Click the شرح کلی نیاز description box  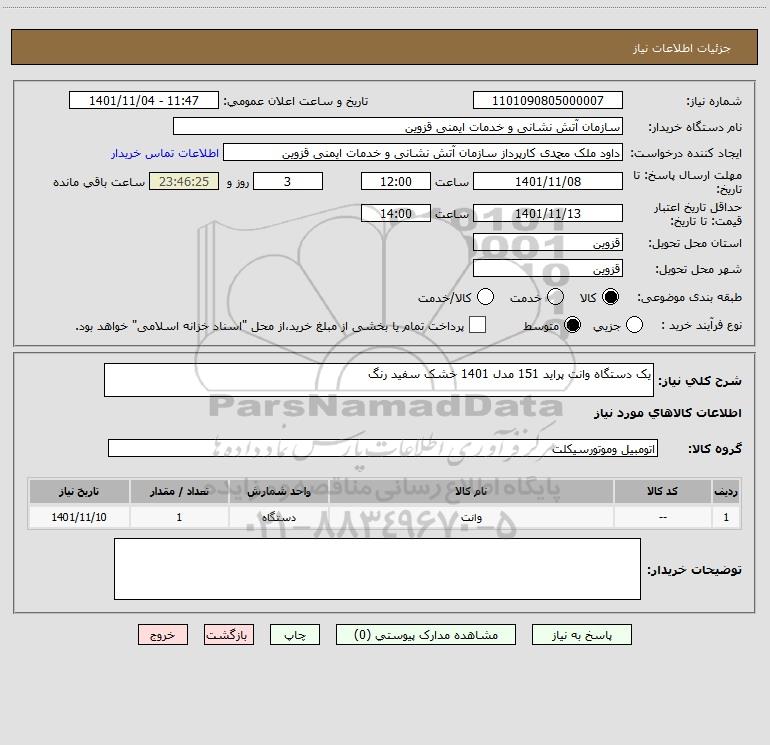(x=379, y=380)
